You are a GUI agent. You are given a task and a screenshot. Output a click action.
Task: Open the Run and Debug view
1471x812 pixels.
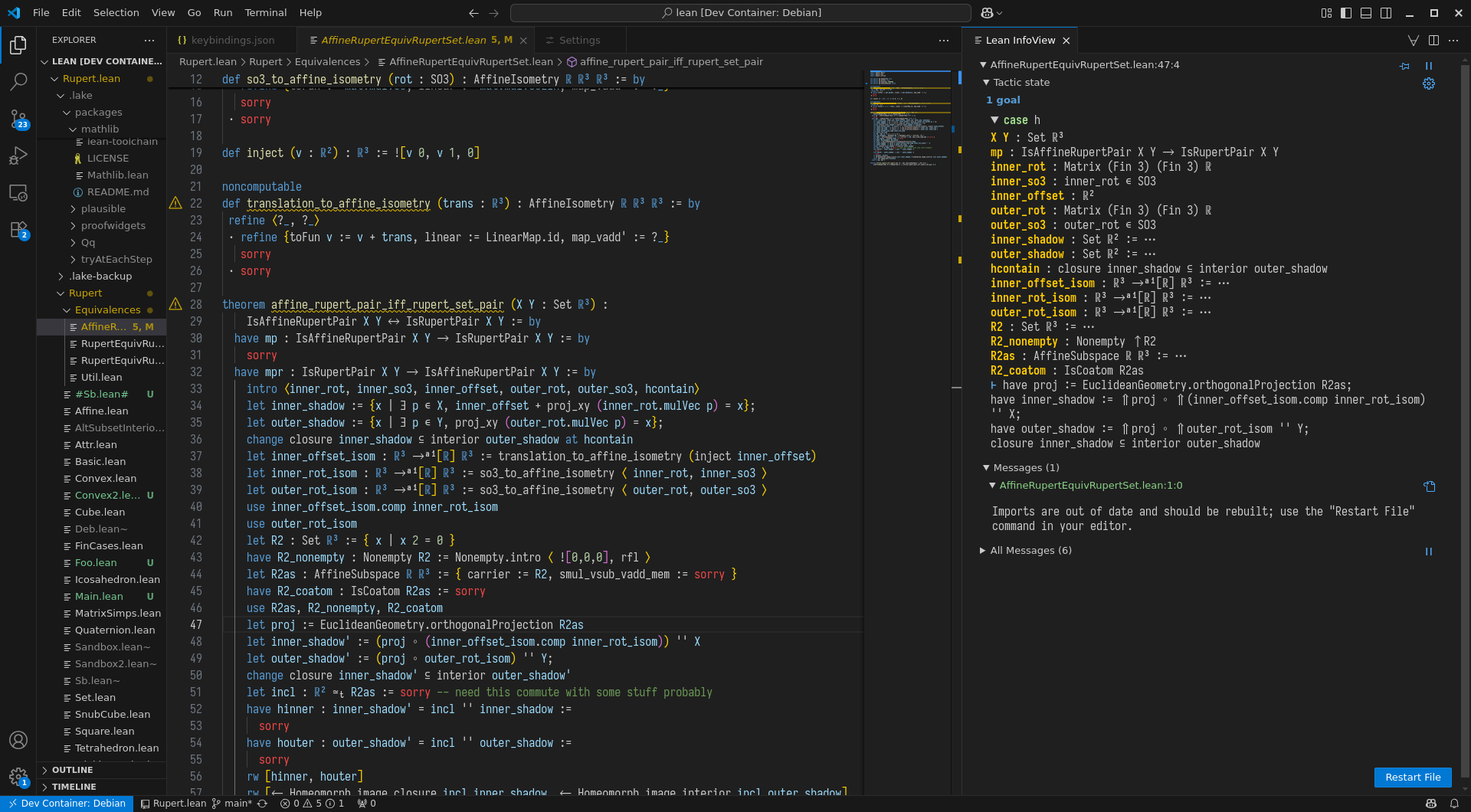18,156
